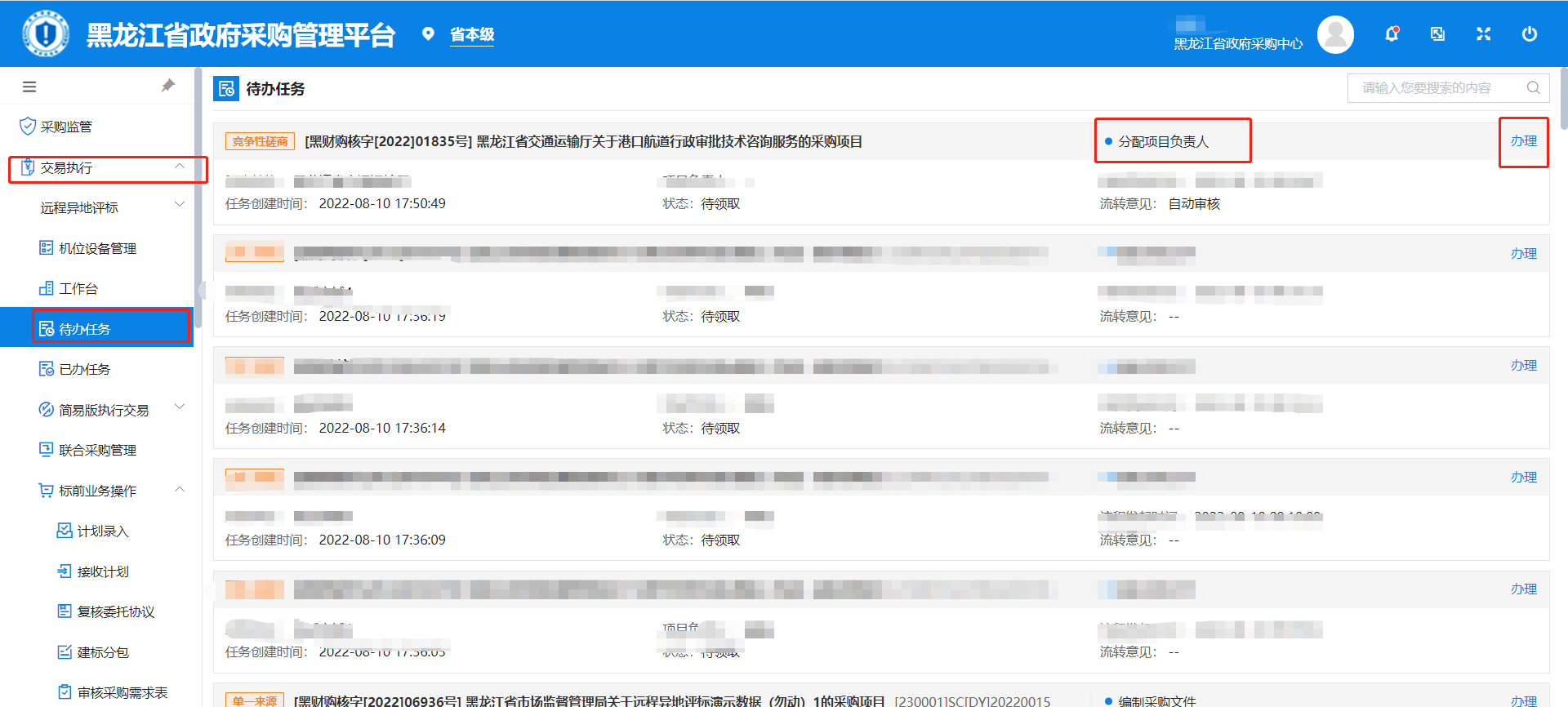This screenshot has height=707, width=1568.
Task: Click the 工作台 icon
Action: pyautogui.click(x=47, y=288)
